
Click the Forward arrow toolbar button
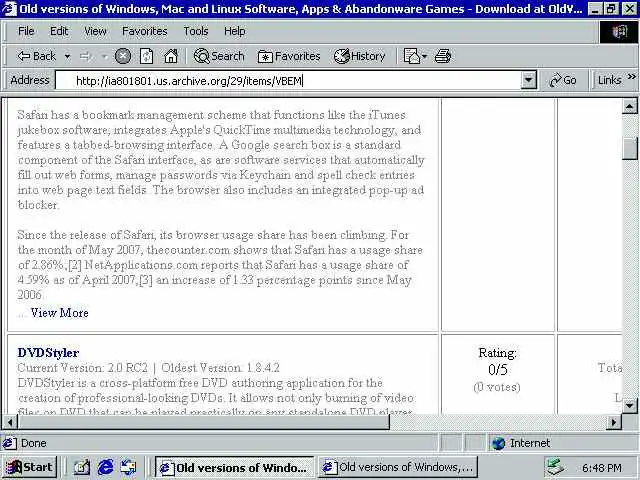tap(85, 56)
